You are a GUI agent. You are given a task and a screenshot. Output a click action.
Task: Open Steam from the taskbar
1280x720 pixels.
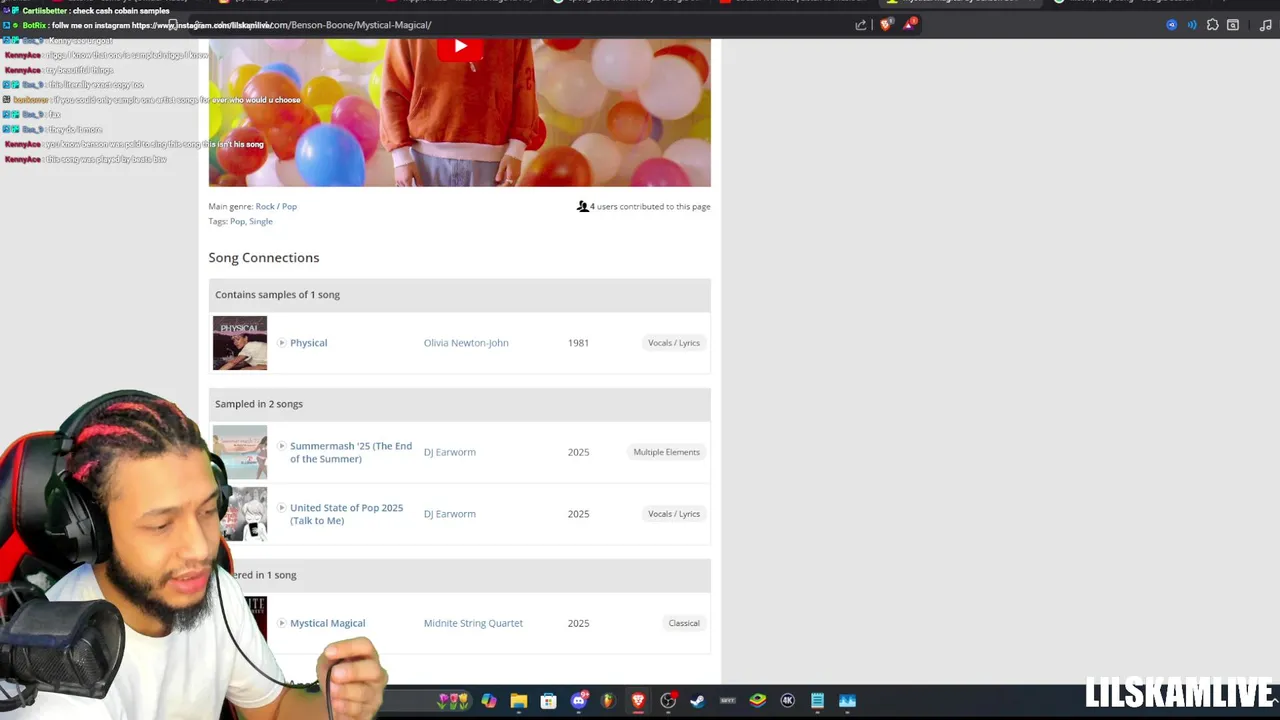point(698,701)
